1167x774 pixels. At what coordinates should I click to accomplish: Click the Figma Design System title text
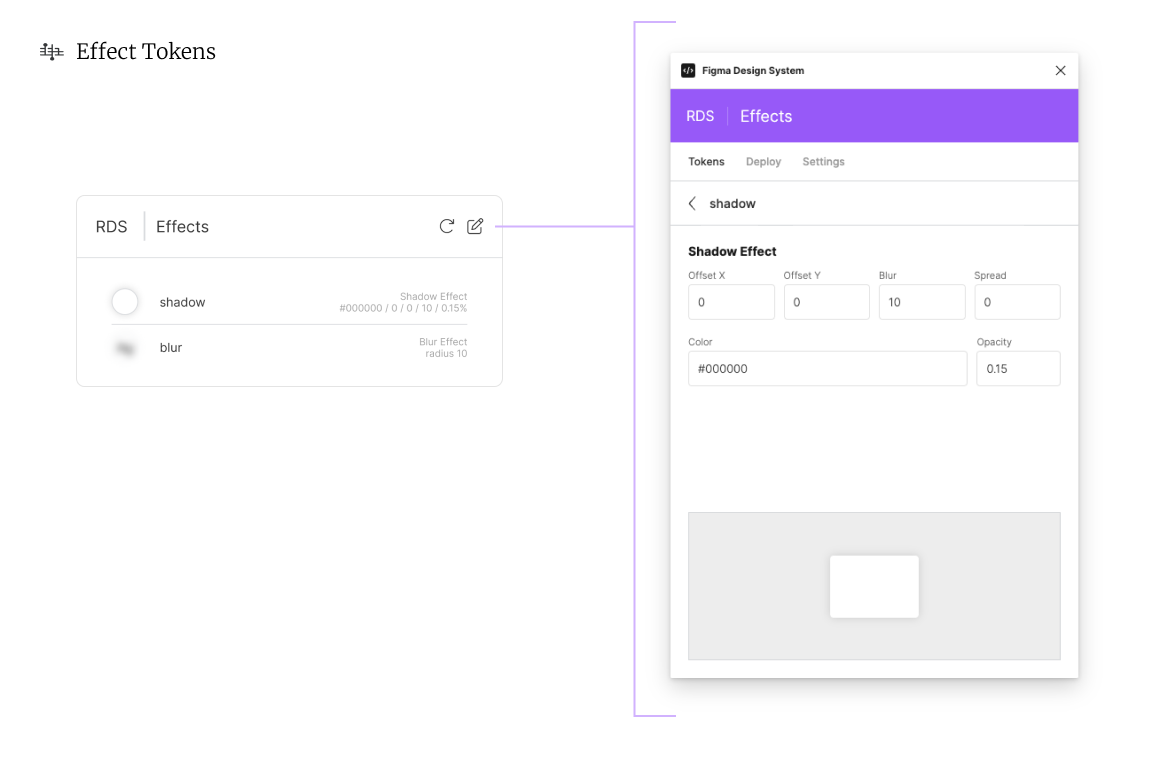752,71
